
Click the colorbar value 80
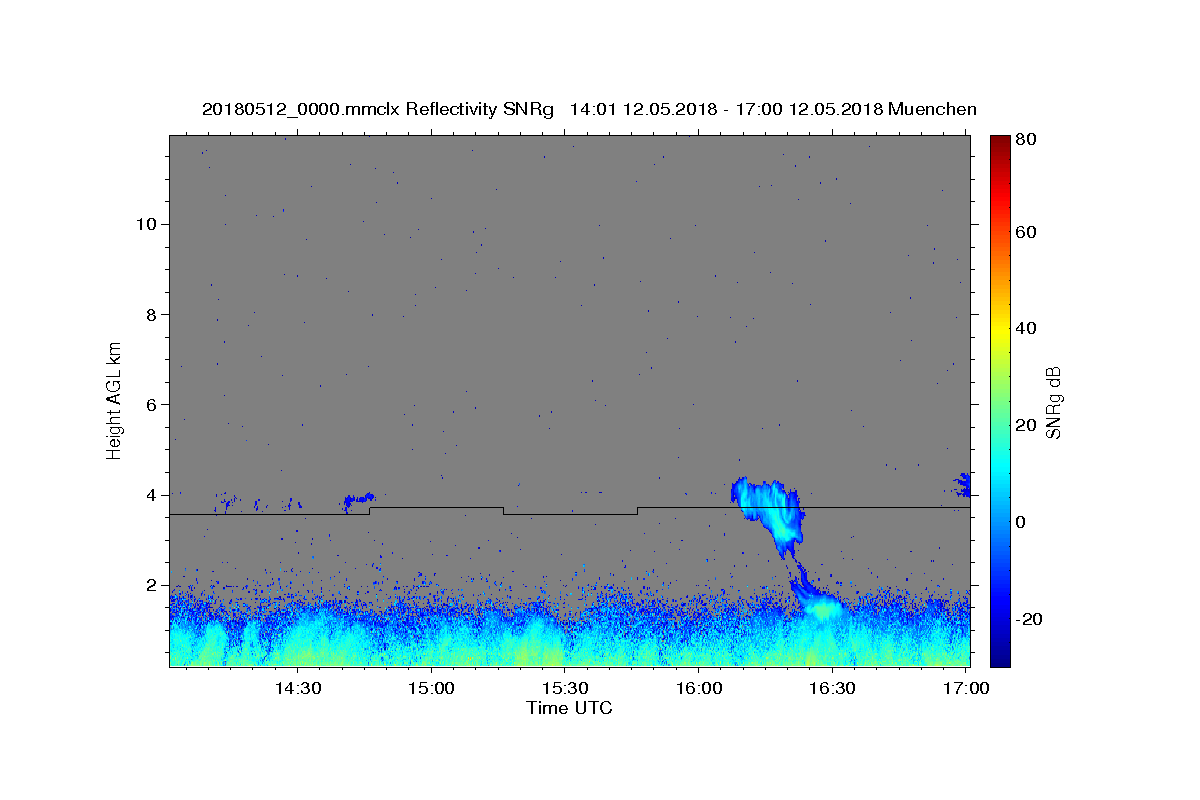[1027, 140]
